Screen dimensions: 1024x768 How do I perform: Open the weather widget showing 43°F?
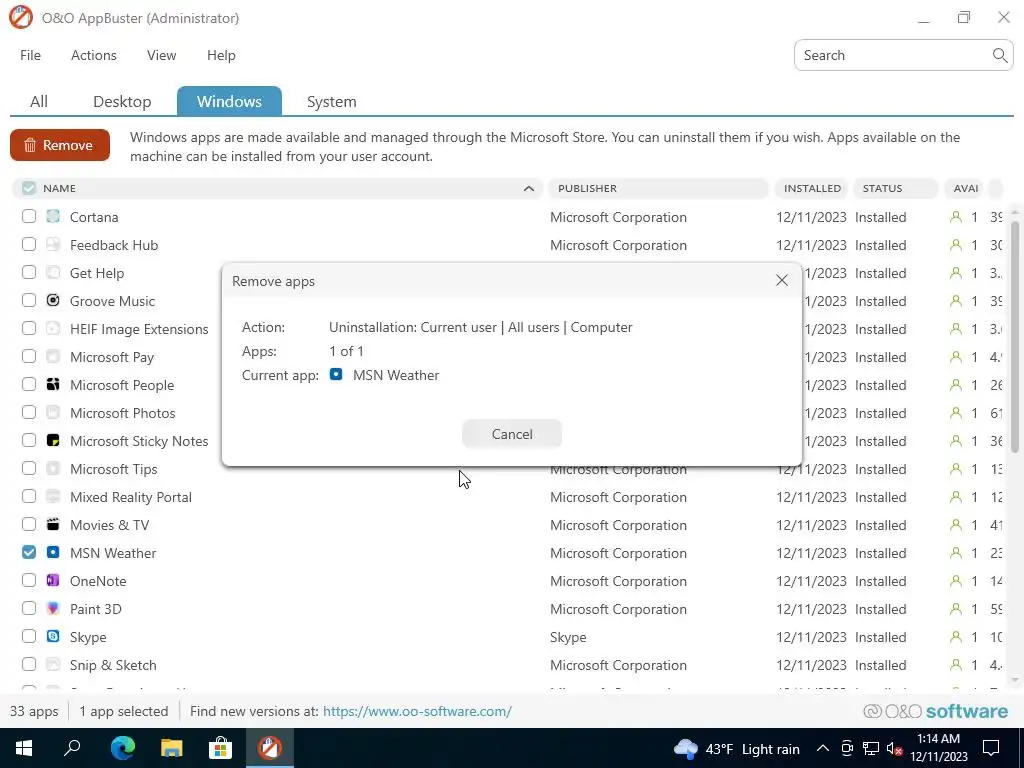(736, 748)
